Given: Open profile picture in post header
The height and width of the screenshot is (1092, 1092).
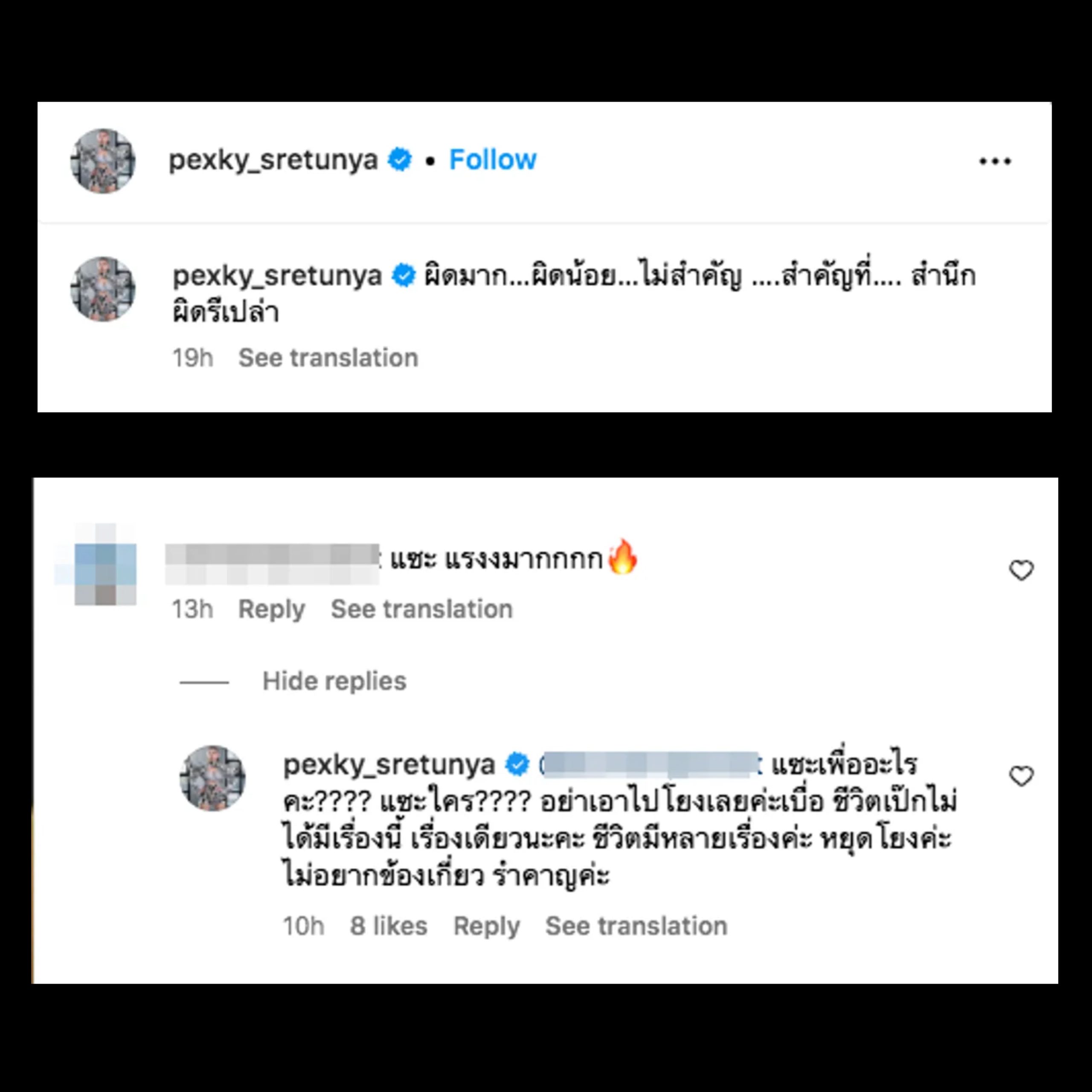Looking at the screenshot, I should pyautogui.click(x=103, y=161).
